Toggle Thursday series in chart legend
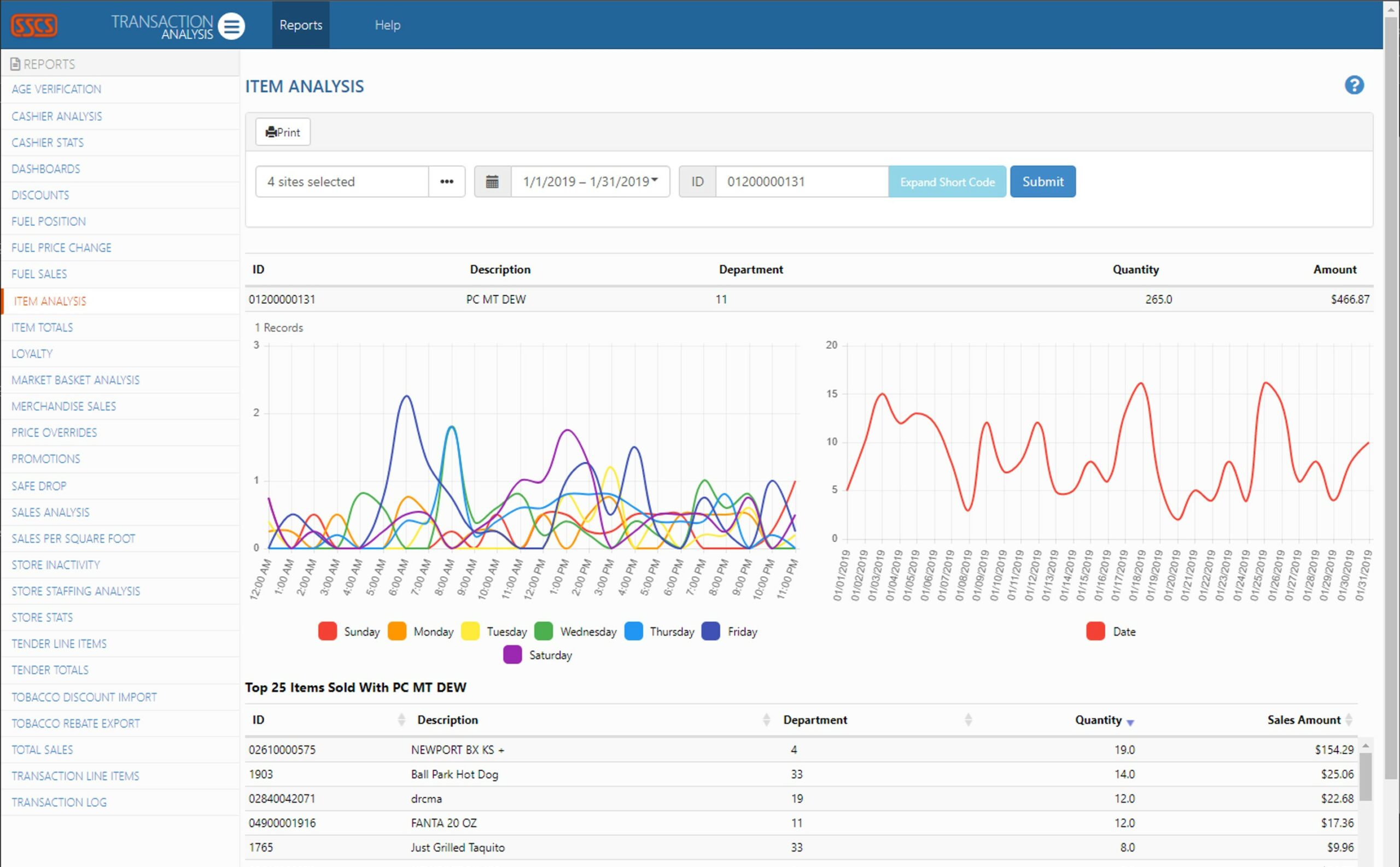The width and height of the screenshot is (1400, 867). (x=633, y=631)
